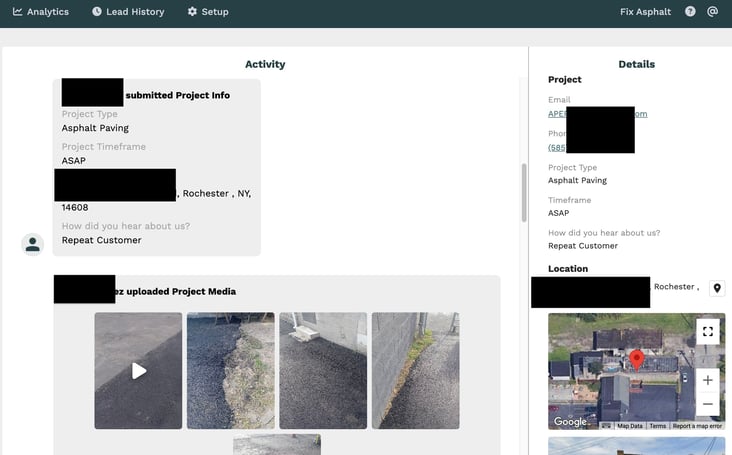Click the red map marker pin
The image size is (732, 455).
coord(636,358)
